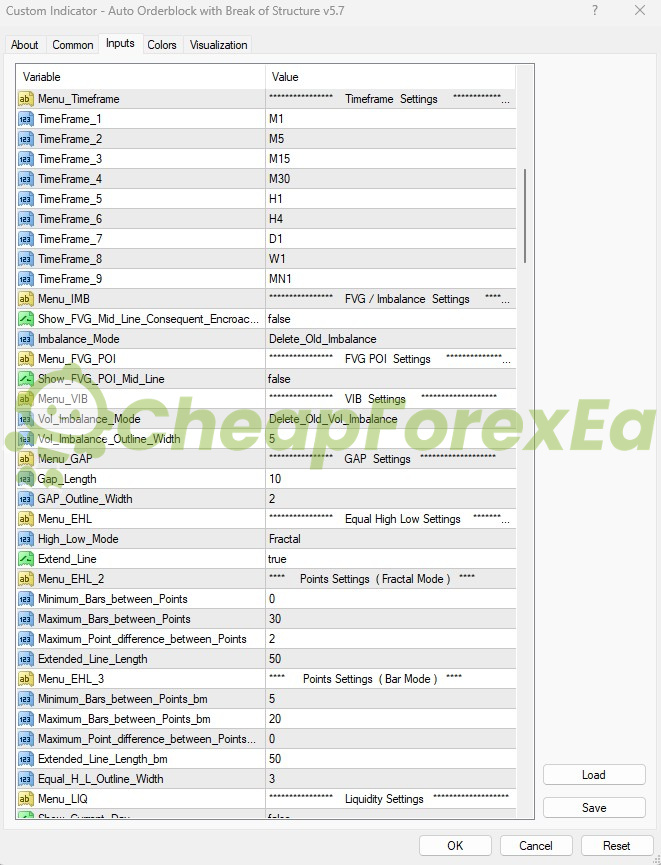This screenshot has height=865, width=661.
Task: Click the inputs list vertical scrollbar thumb
Action: tap(525, 216)
